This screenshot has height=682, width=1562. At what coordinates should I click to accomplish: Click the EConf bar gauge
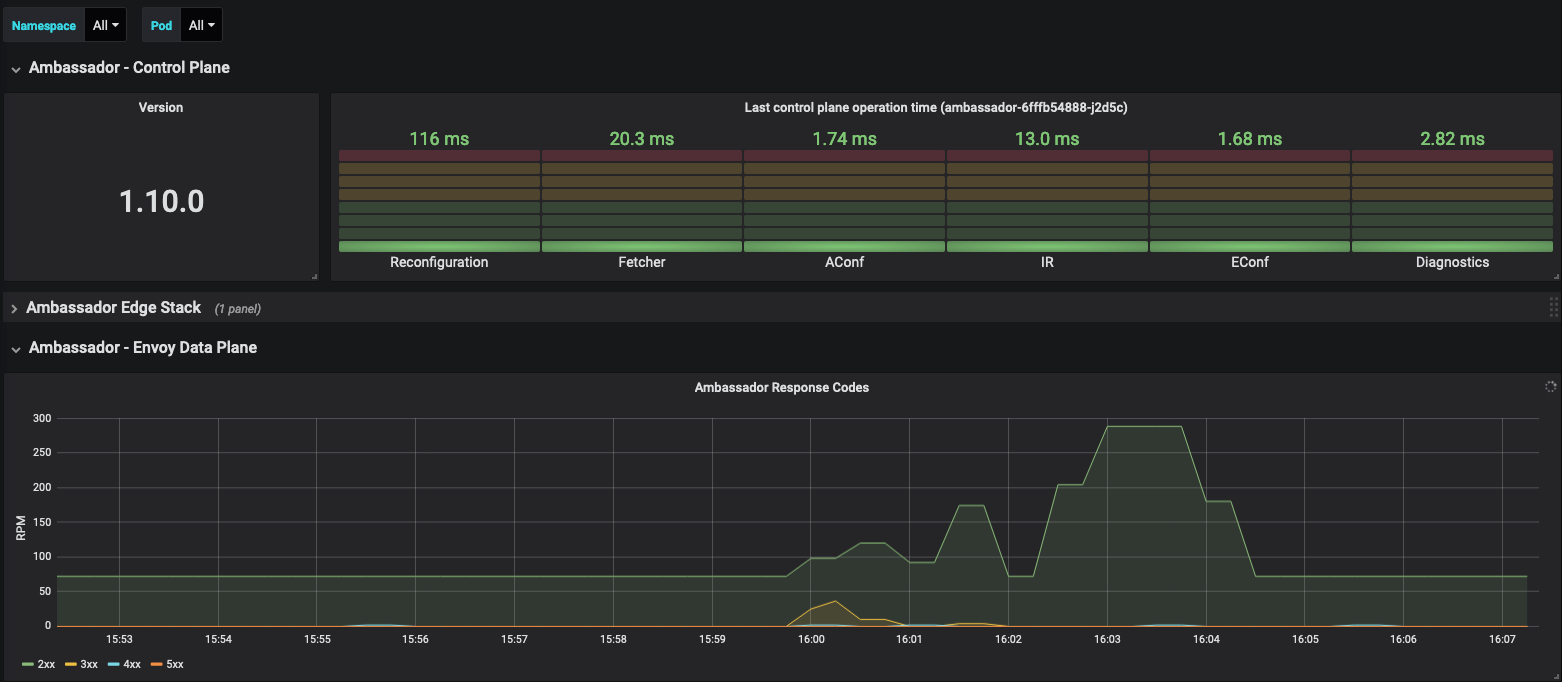(x=1250, y=201)
